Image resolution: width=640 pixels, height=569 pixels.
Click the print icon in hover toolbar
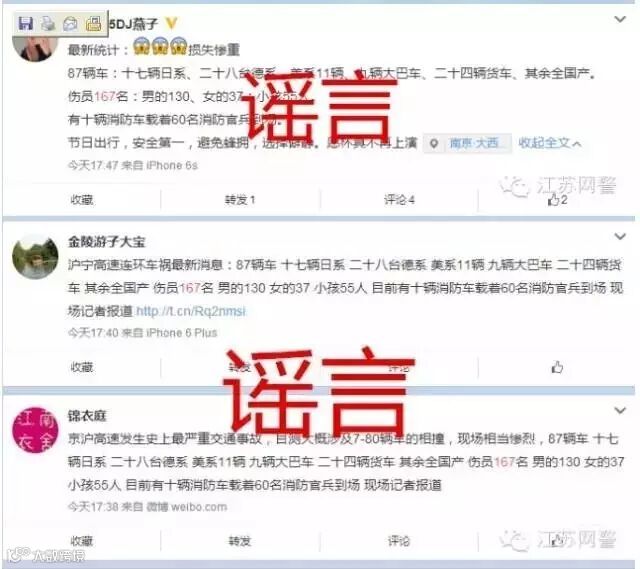48,24
